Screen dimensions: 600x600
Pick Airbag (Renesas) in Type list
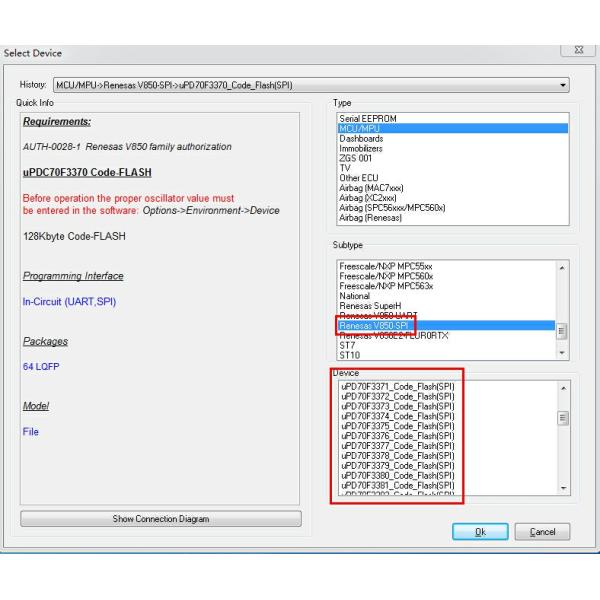click(x=374, y=217)
